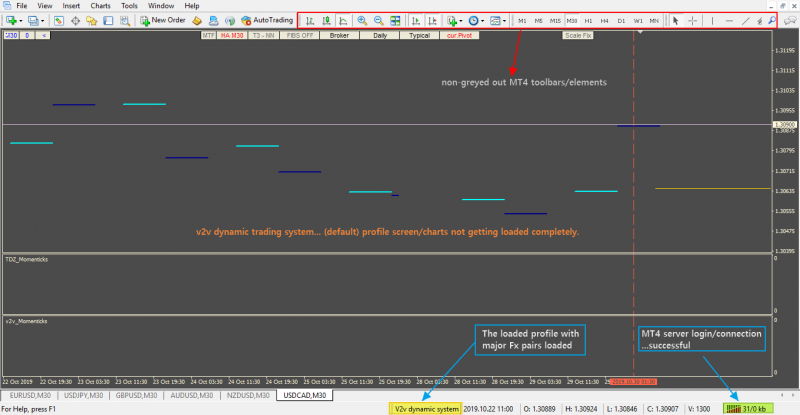Screen dimensions: 800x415
Task: Open the Profiles toolbar icon
Action: (33, 21)
